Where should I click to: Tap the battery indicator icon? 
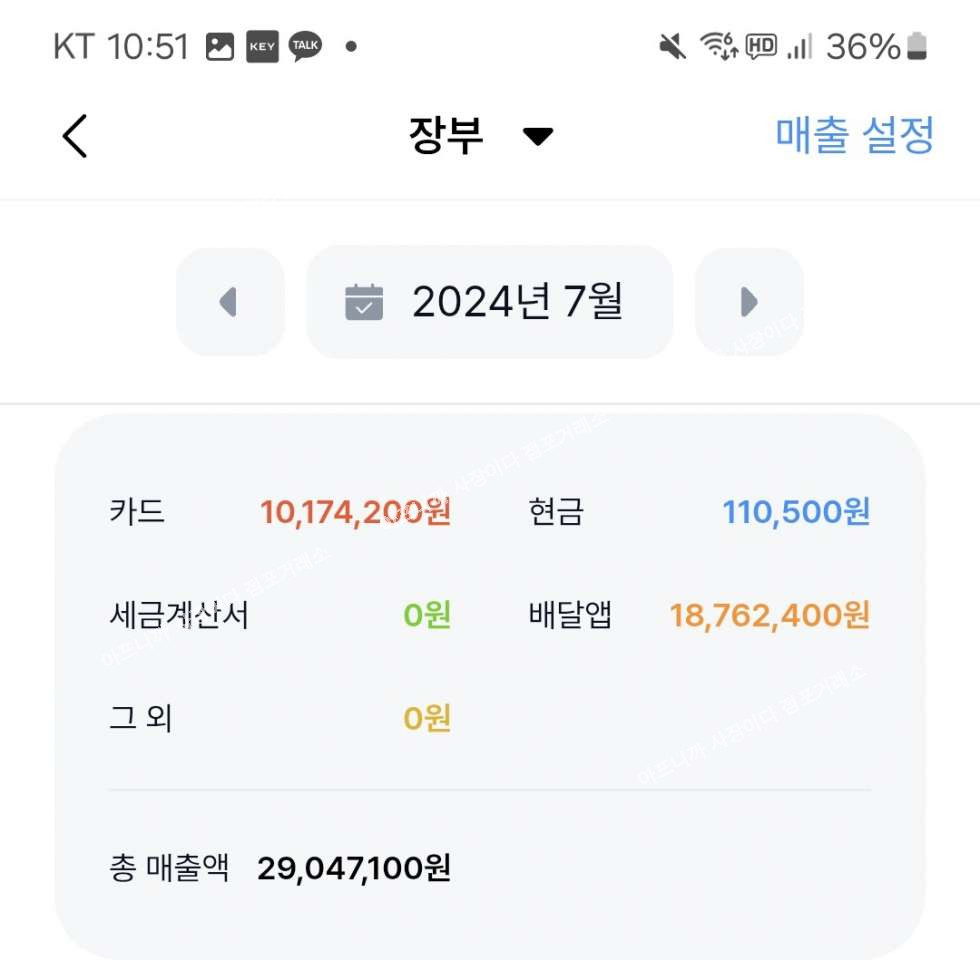click(917, 46)
